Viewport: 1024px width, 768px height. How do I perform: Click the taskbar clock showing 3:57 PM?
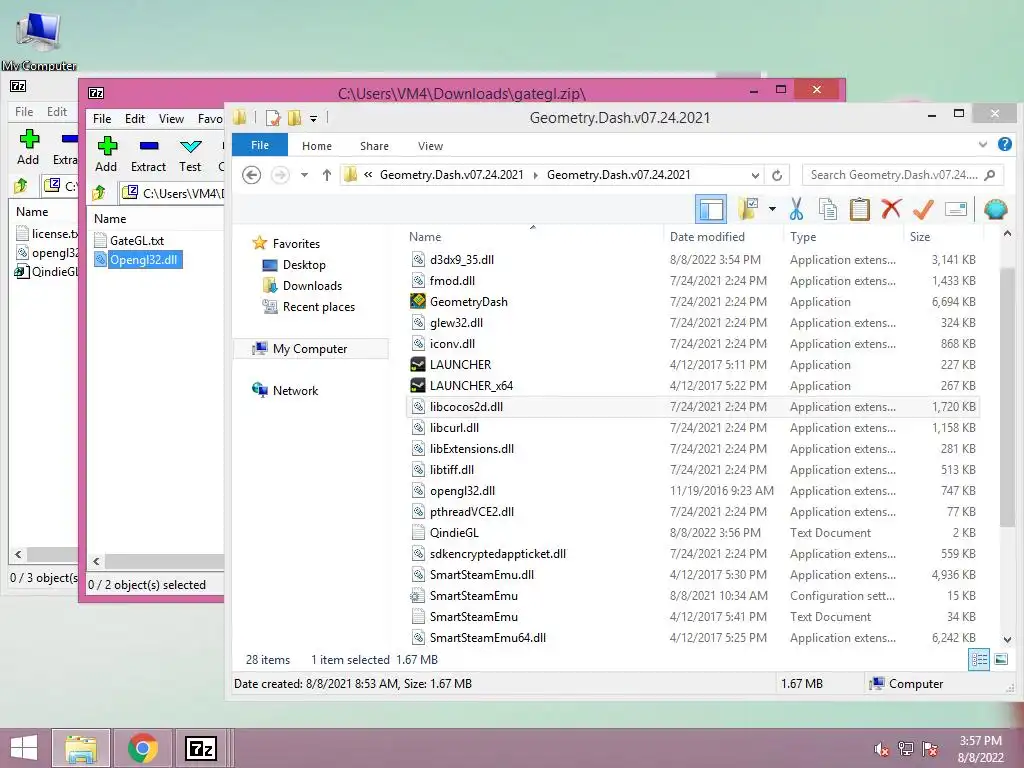click(x=980, y=749)
